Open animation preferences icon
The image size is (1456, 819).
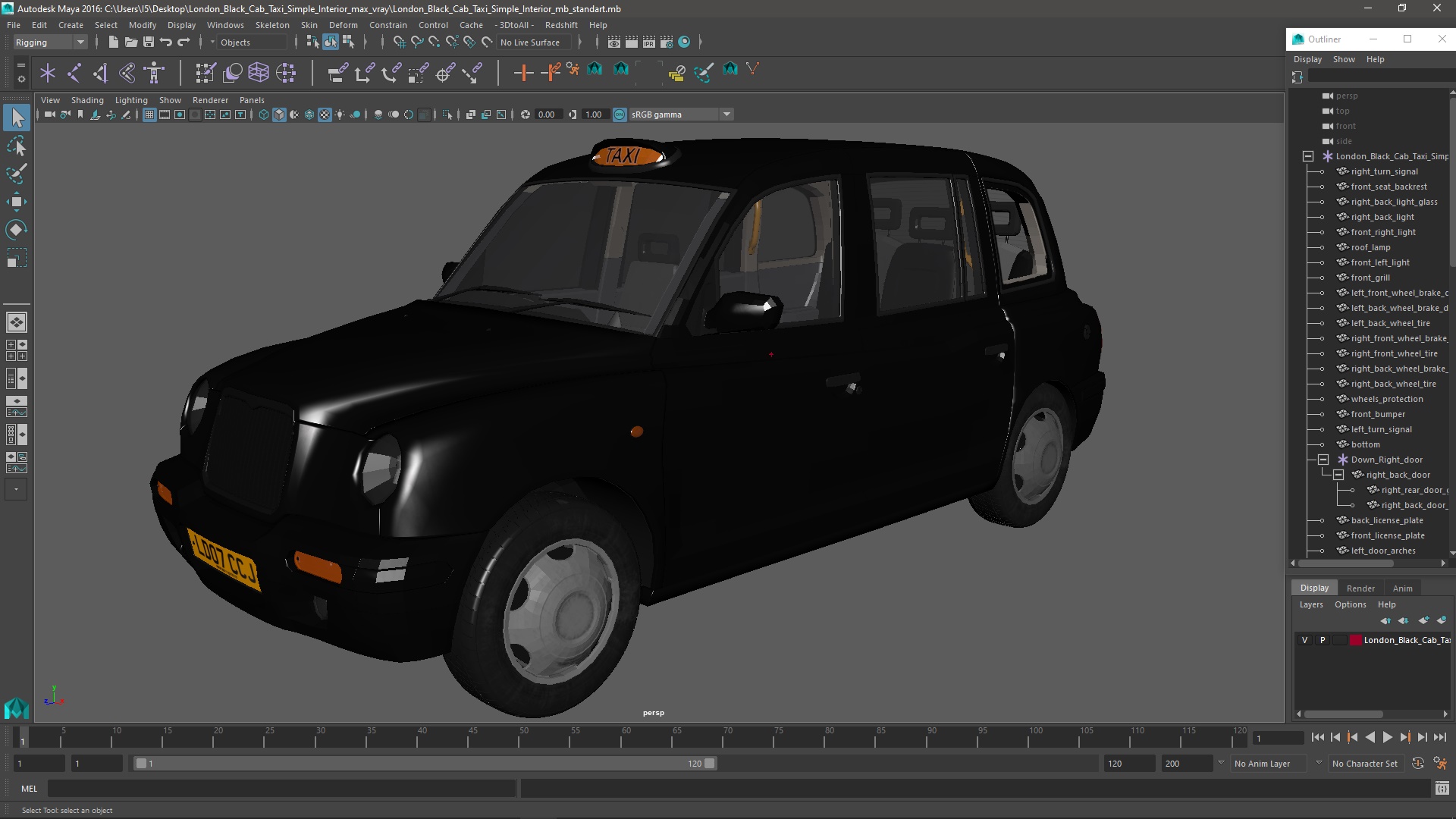pyautogui.click(x=1440, y=764)
